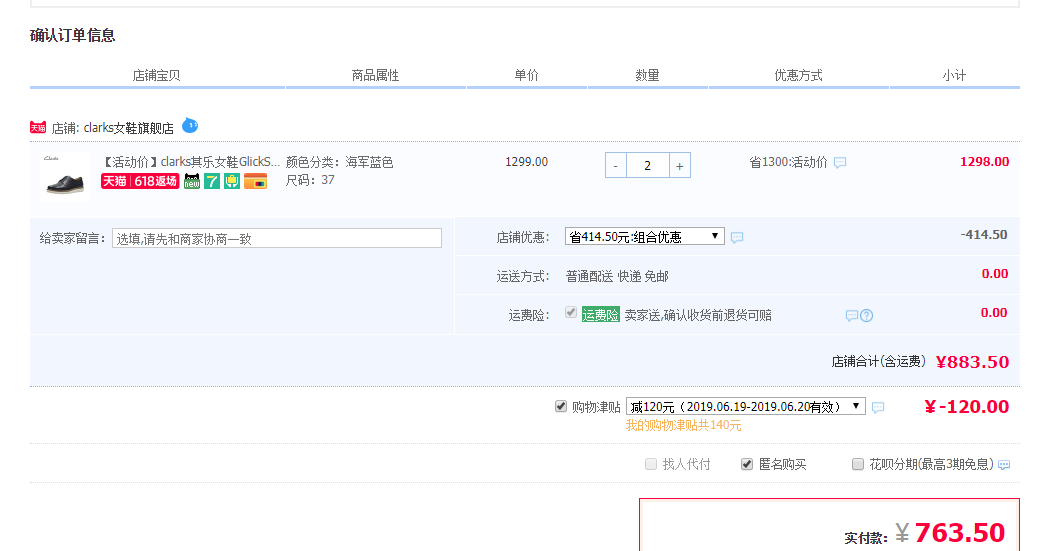This screenshot has width=1050, height=551.
Task: Uncheck the 购物津贴 checkbox
Action: click(x=560, y=406)
